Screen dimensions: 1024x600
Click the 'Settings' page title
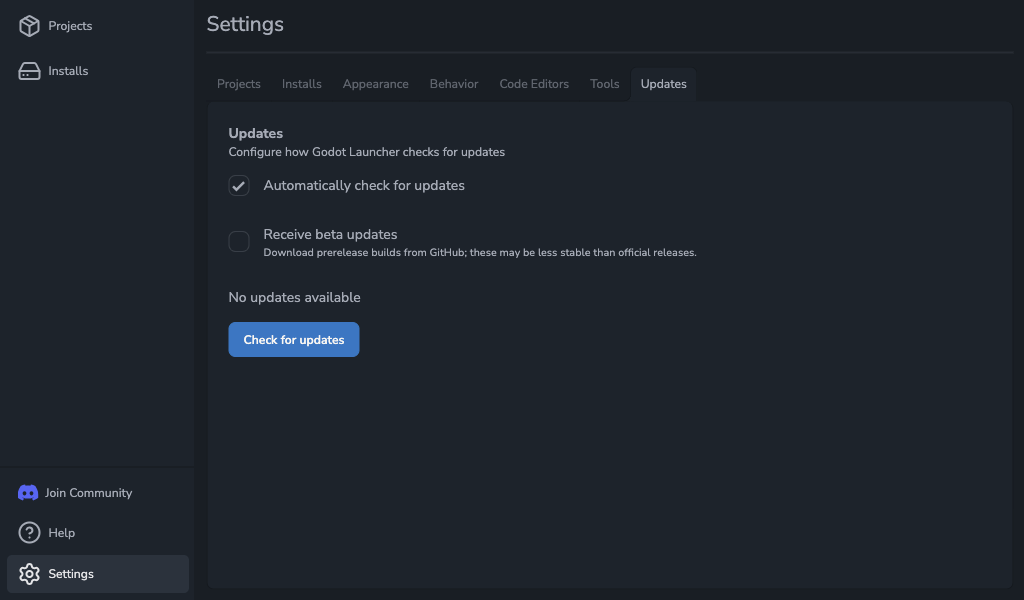click(245, 24)
